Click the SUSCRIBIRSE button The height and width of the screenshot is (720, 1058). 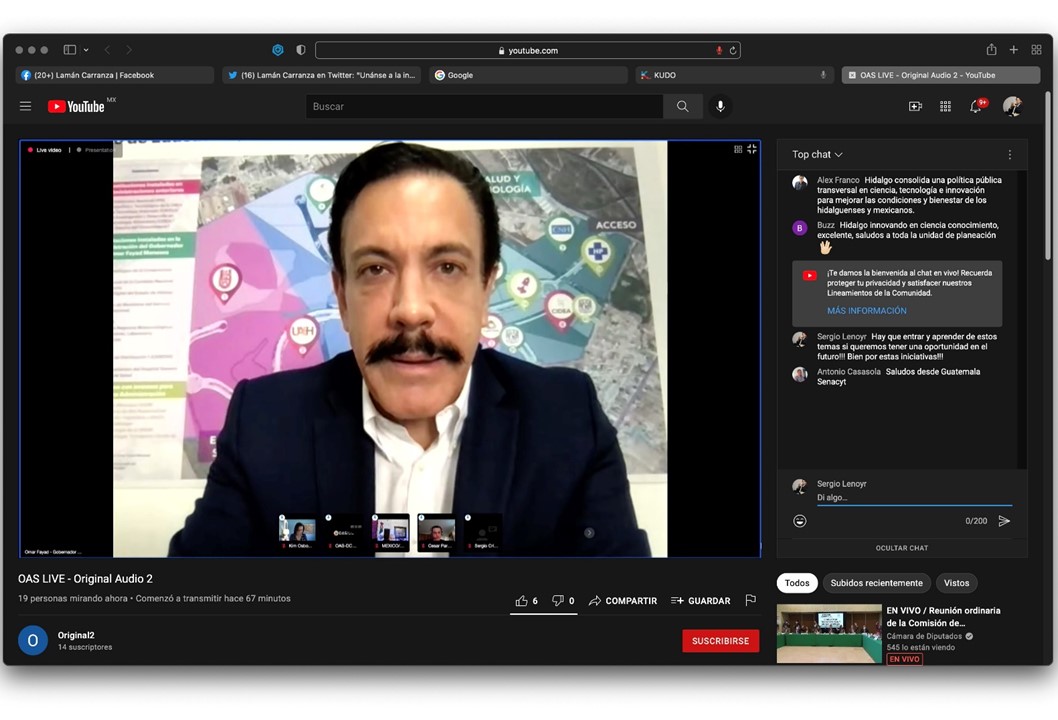point(721,641)
